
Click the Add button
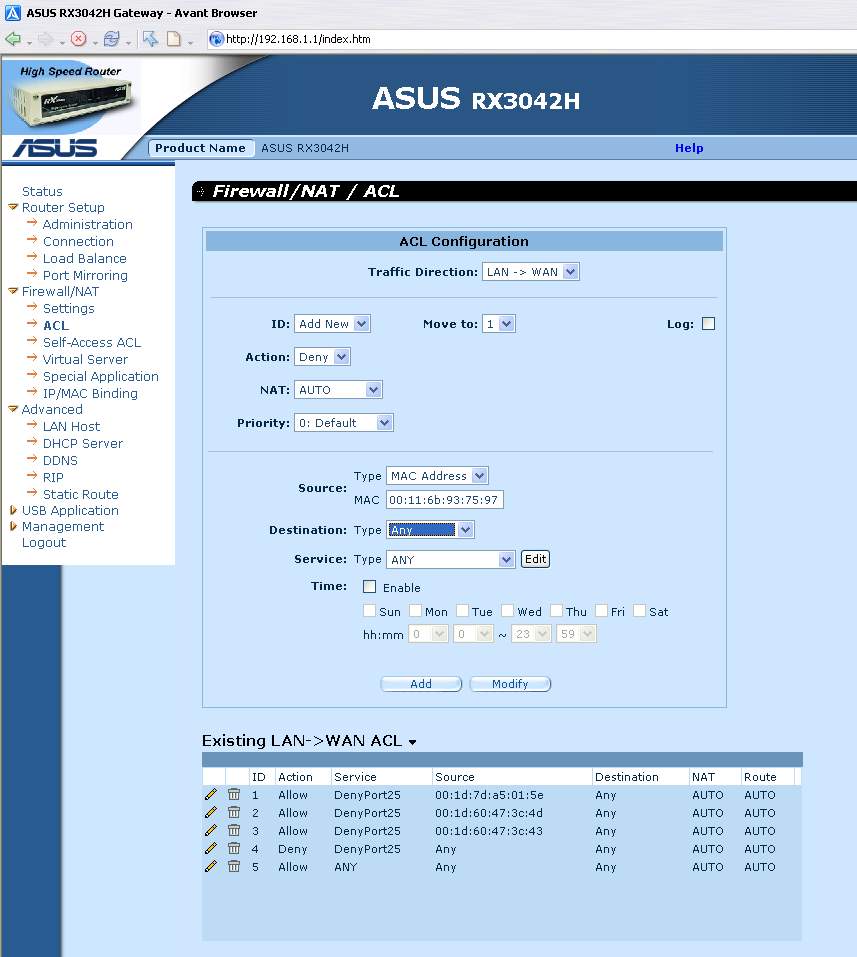click(x=421, y=684)
